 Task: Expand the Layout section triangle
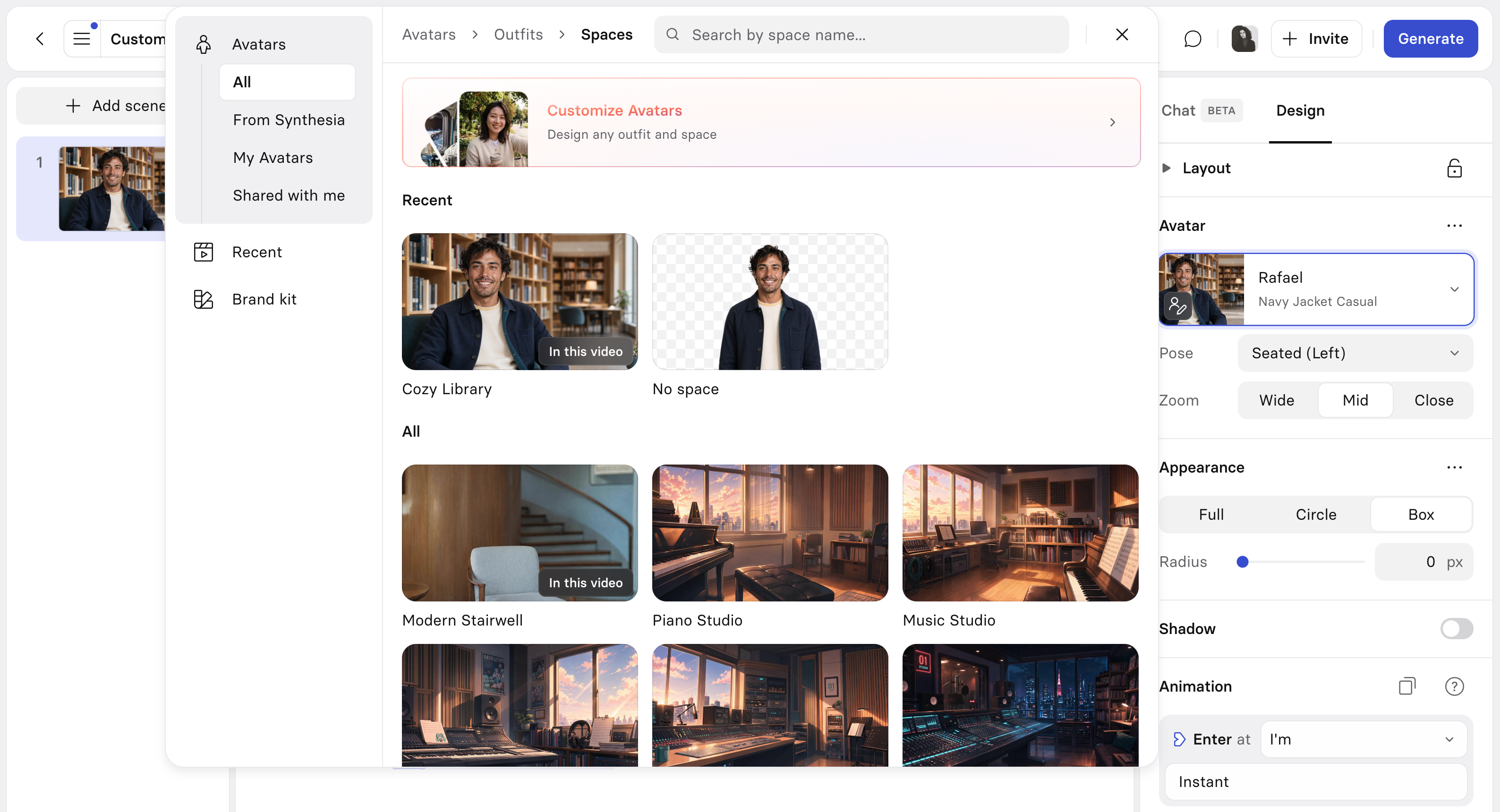click(1166, 168)
